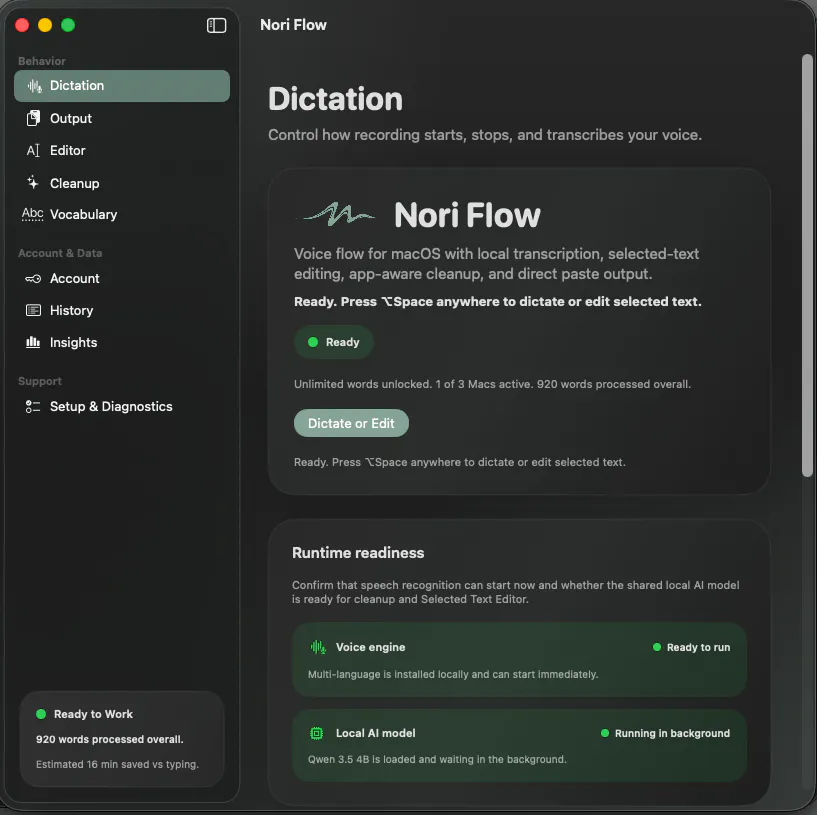Click green dot beside Ready to run
This screenshot has height=815, width=817.
click(x=657, y=647)
